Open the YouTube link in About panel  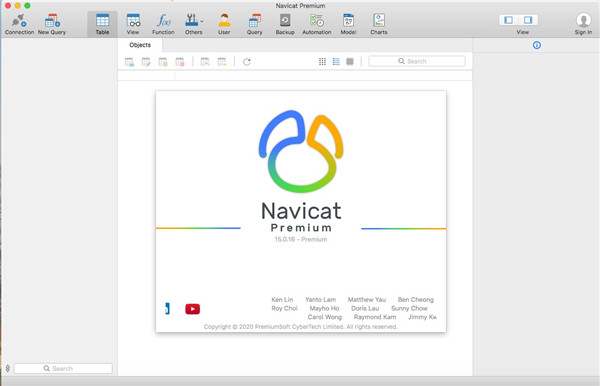pyautogui.click(x=192, y=309)
